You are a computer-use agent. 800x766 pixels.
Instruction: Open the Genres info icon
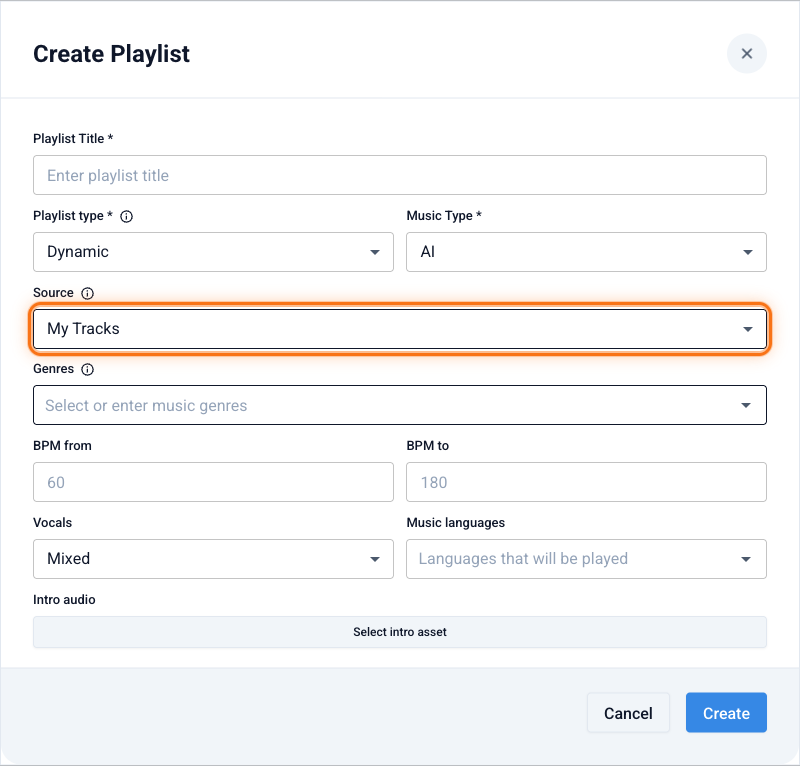(x=88, y=369)
